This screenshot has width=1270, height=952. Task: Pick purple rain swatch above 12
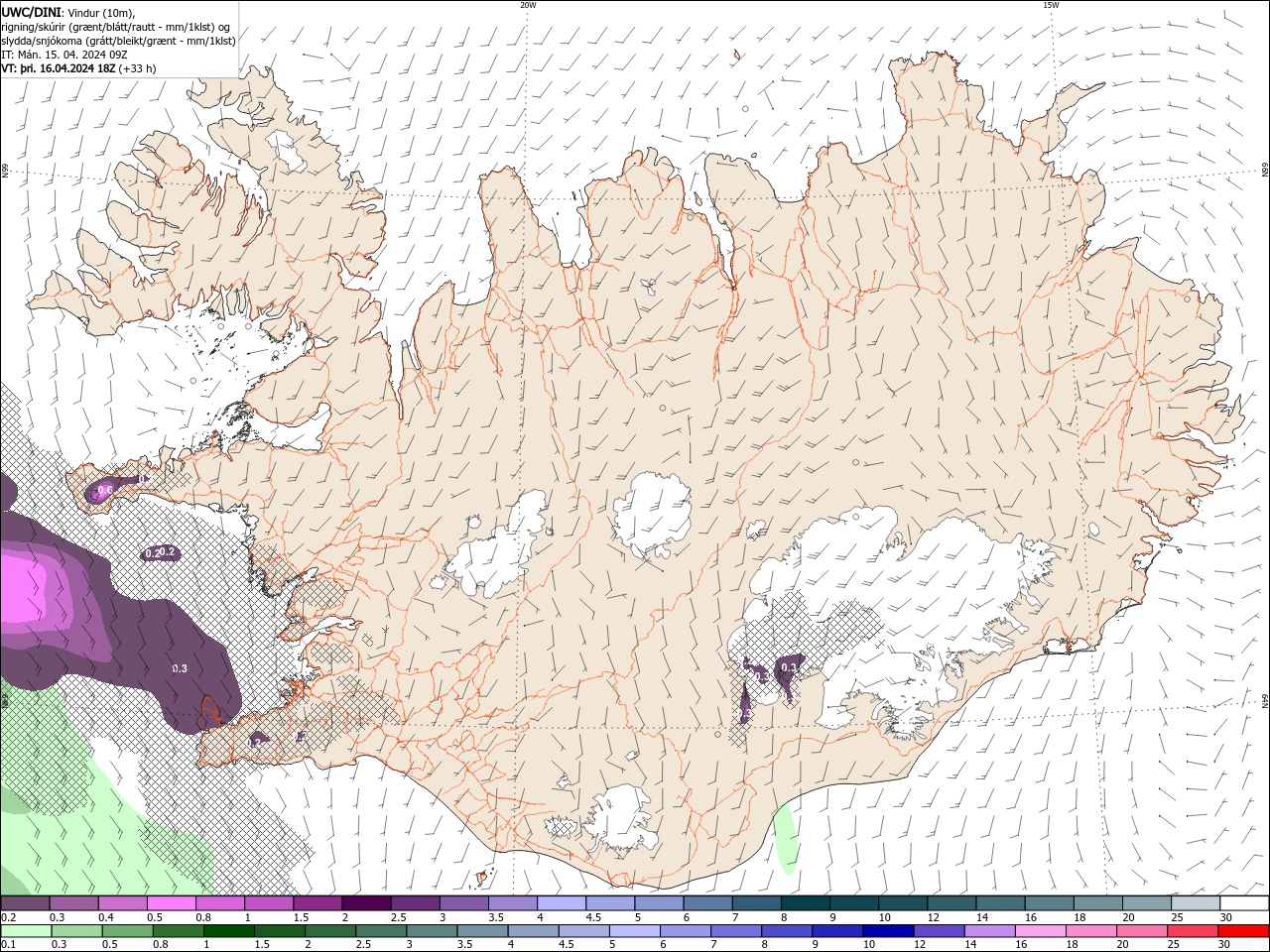(x=940, y=931)
